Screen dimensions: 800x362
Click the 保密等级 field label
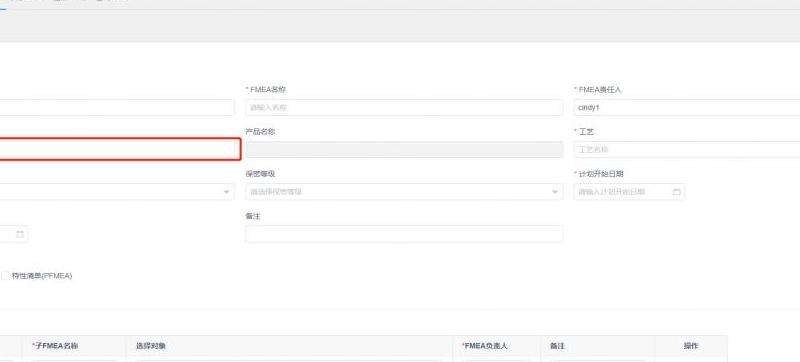tap(260, 174)
